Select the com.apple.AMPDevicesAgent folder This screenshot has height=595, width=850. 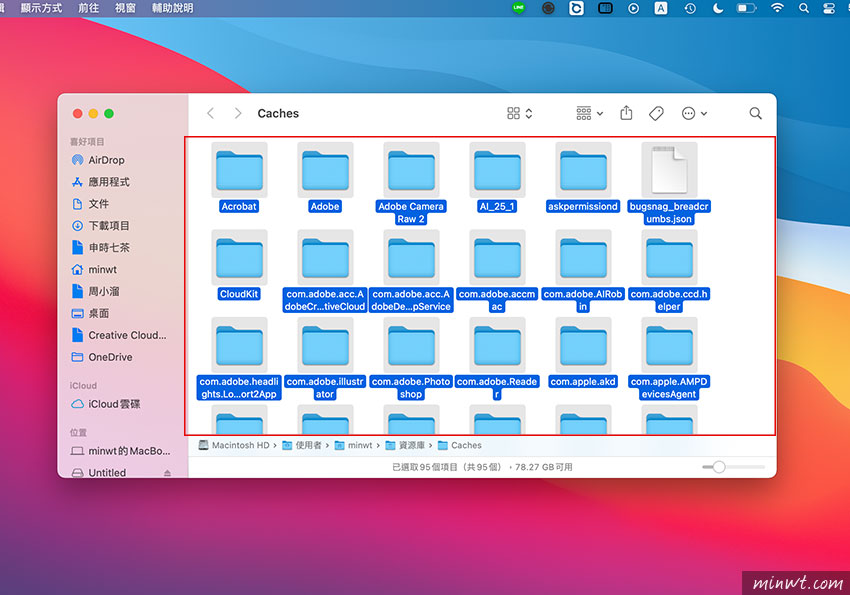pyautogui.click(x=669, y=359)
